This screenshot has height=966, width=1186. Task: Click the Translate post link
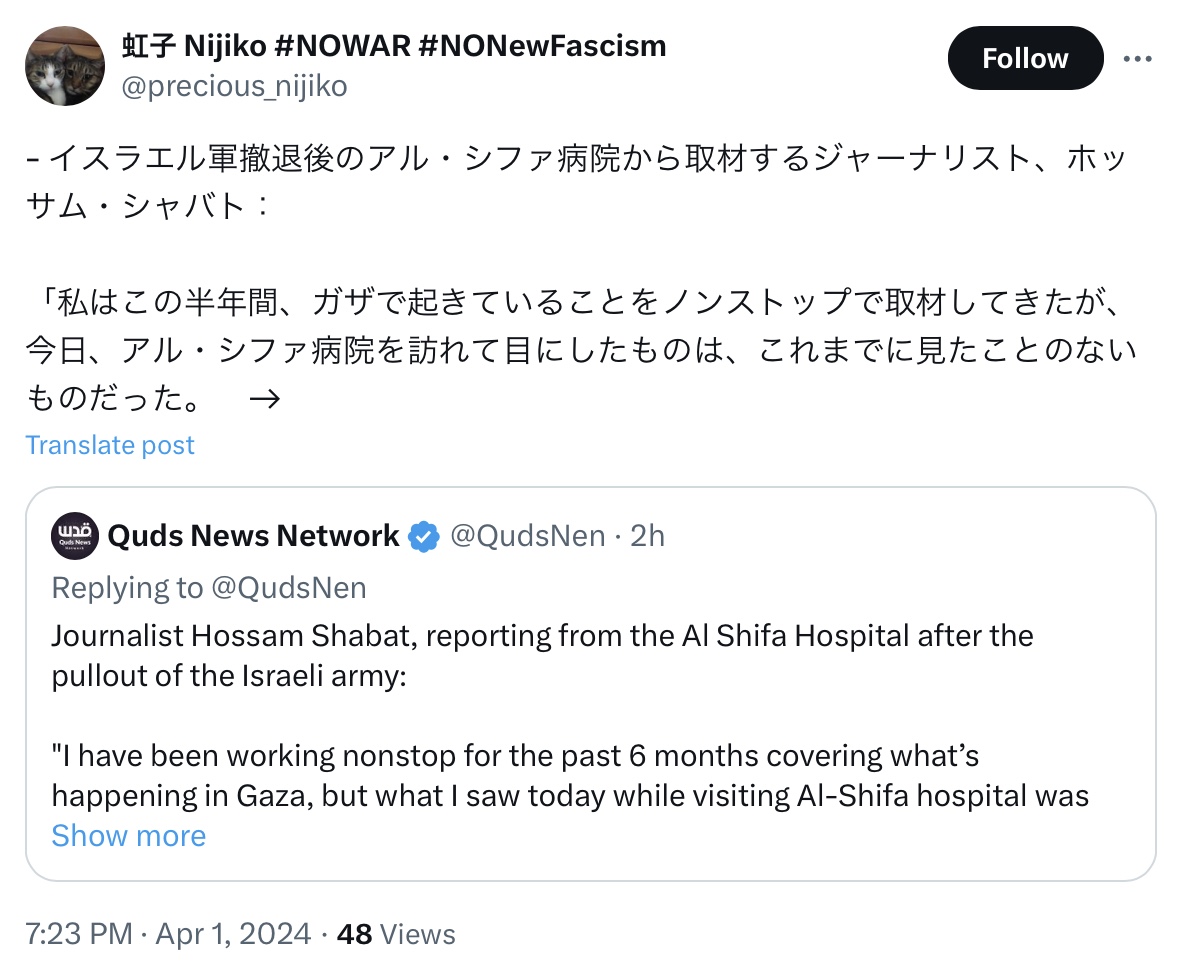110,445
